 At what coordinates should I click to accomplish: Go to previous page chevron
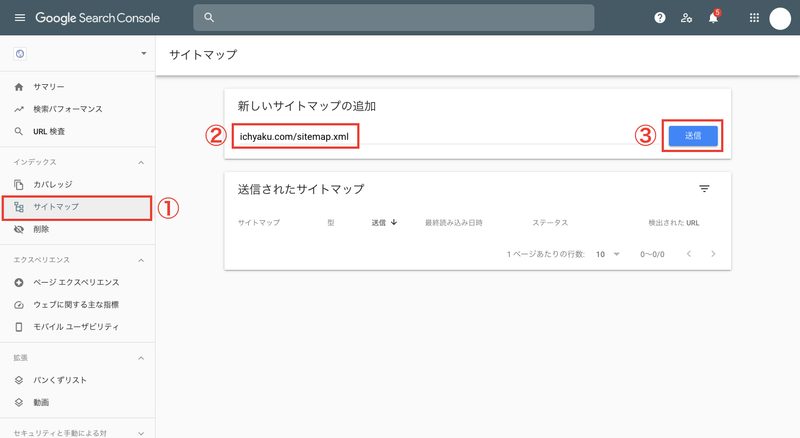click(x=689, y=254)
